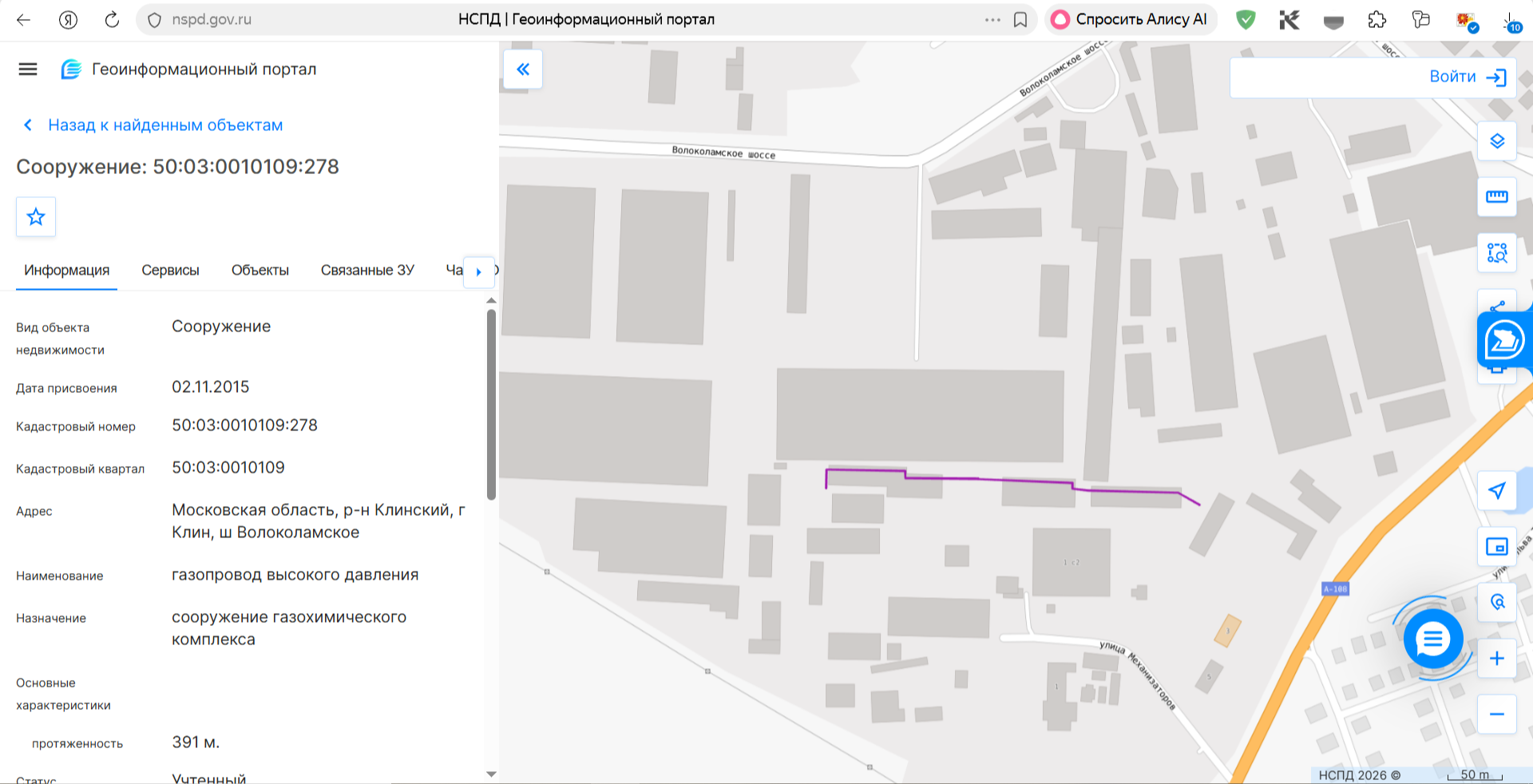This screenshot has width=1533, height=784.
Task: Switch to the Объекты tab
Action: click(x=260, y=270)
